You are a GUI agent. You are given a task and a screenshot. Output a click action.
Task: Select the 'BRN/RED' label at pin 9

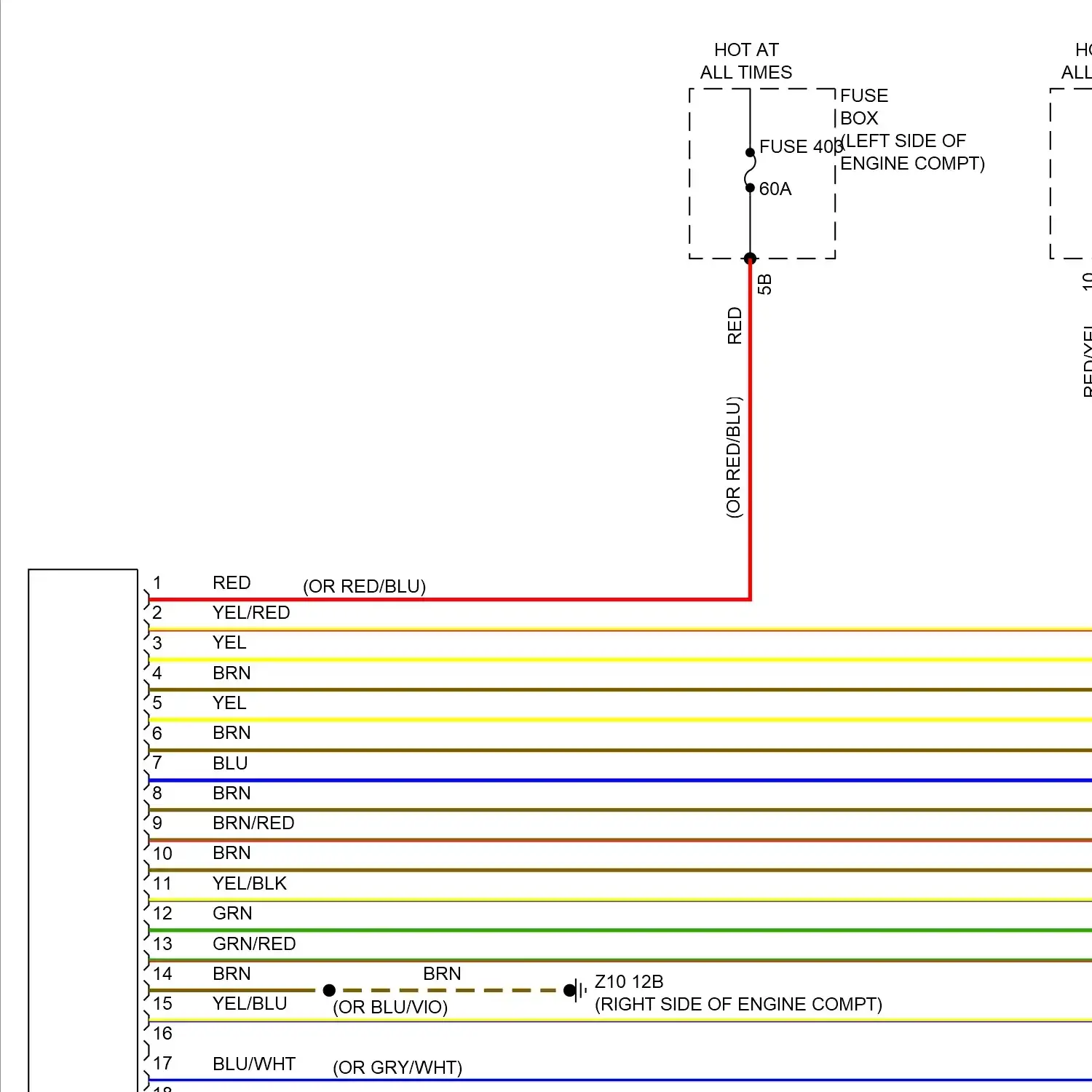253,823
